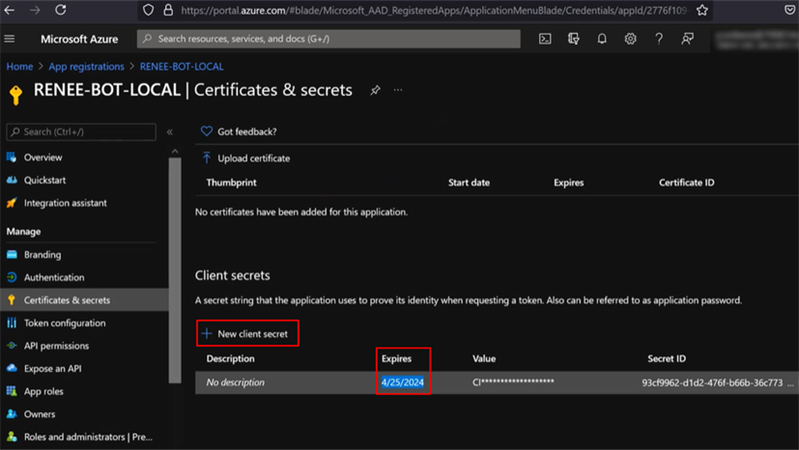Open the Directories and subscriptions filter icon
799x450 pixels.
(573, 39)
